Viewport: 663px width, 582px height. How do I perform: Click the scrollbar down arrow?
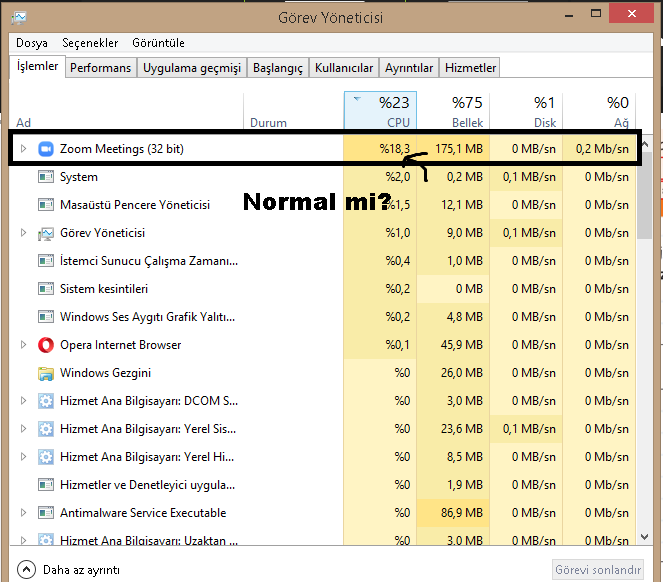pyautogui.click(x=644, y=537)
